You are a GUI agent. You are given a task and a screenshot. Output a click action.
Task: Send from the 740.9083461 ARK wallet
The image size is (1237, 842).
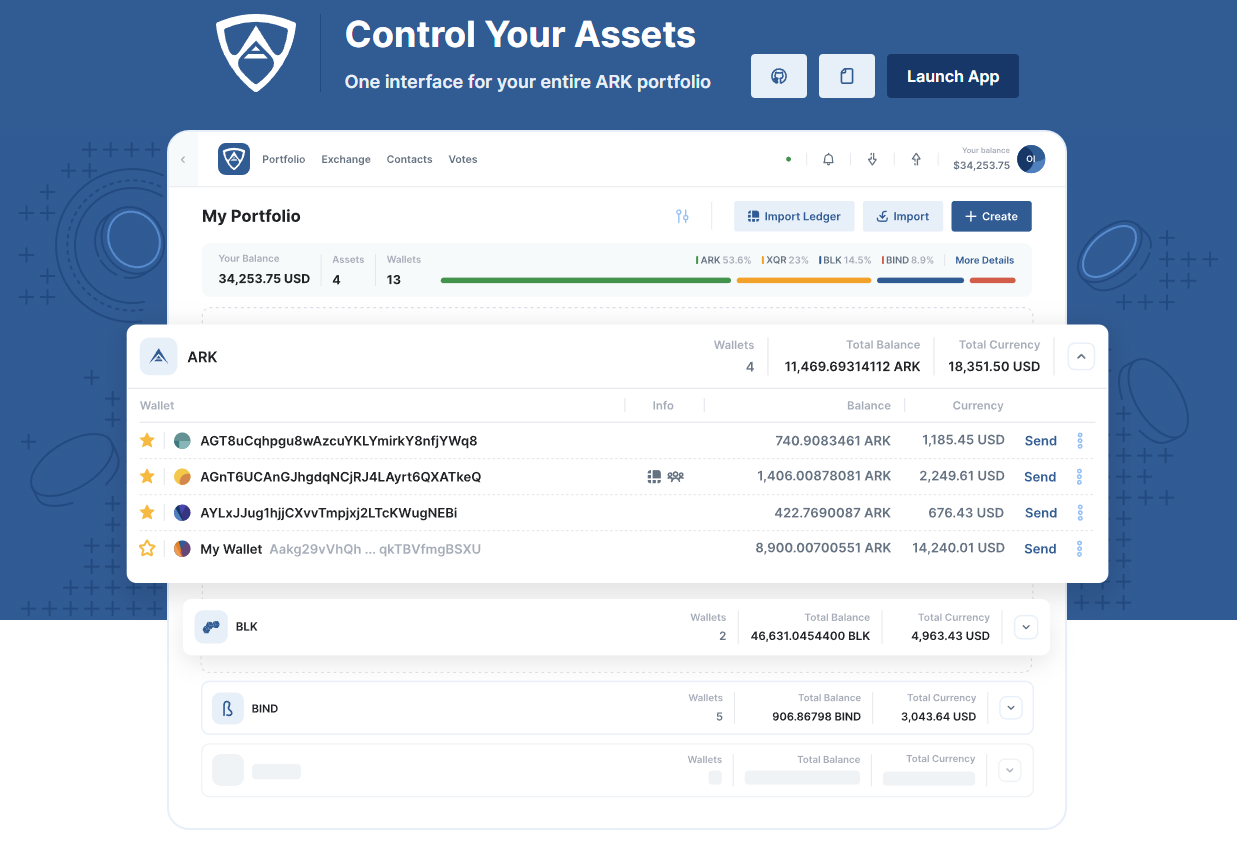(x=1040, y=441)
